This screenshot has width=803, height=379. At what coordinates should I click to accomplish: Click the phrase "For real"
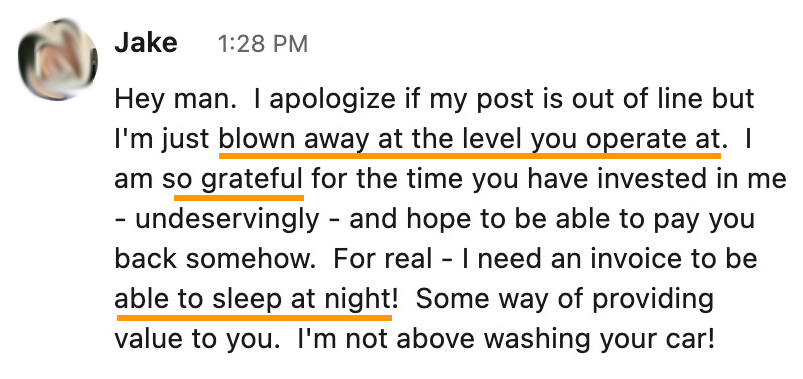(x=383, y=259)
